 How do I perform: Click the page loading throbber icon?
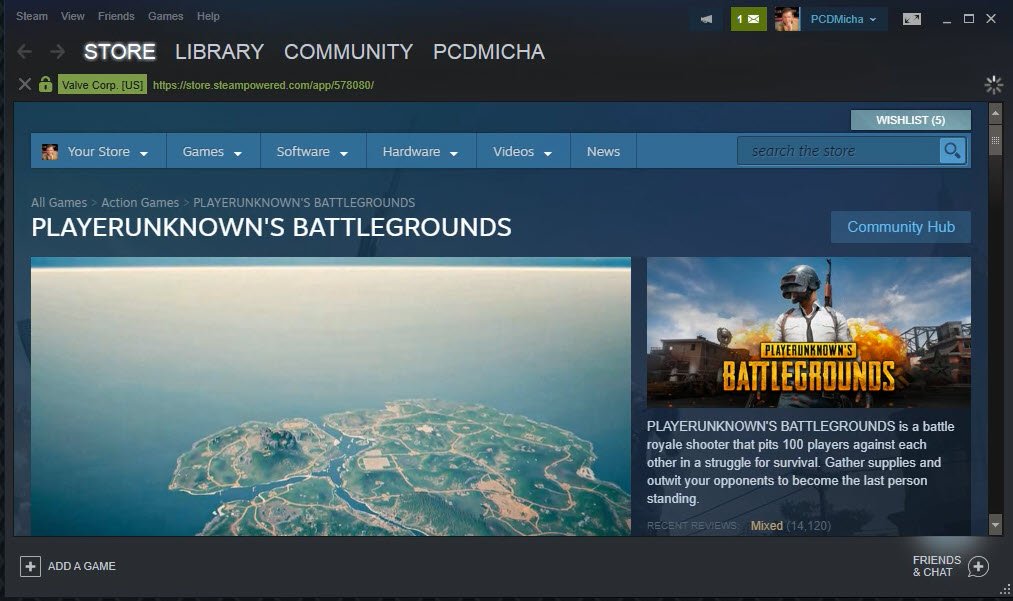click(x=993, y=85)
